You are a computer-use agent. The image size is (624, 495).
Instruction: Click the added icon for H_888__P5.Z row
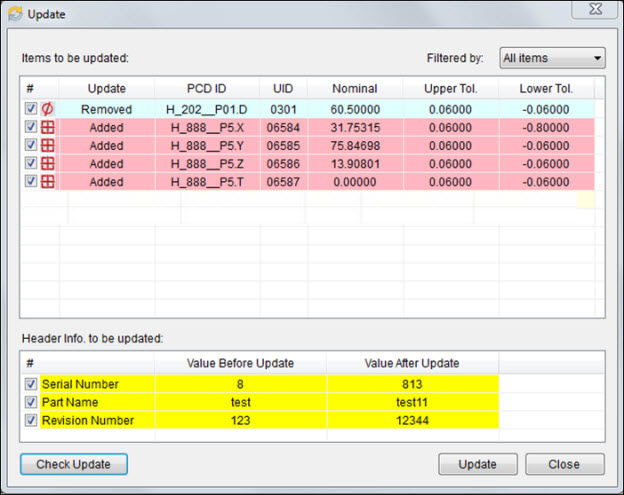tap(46, 163)
